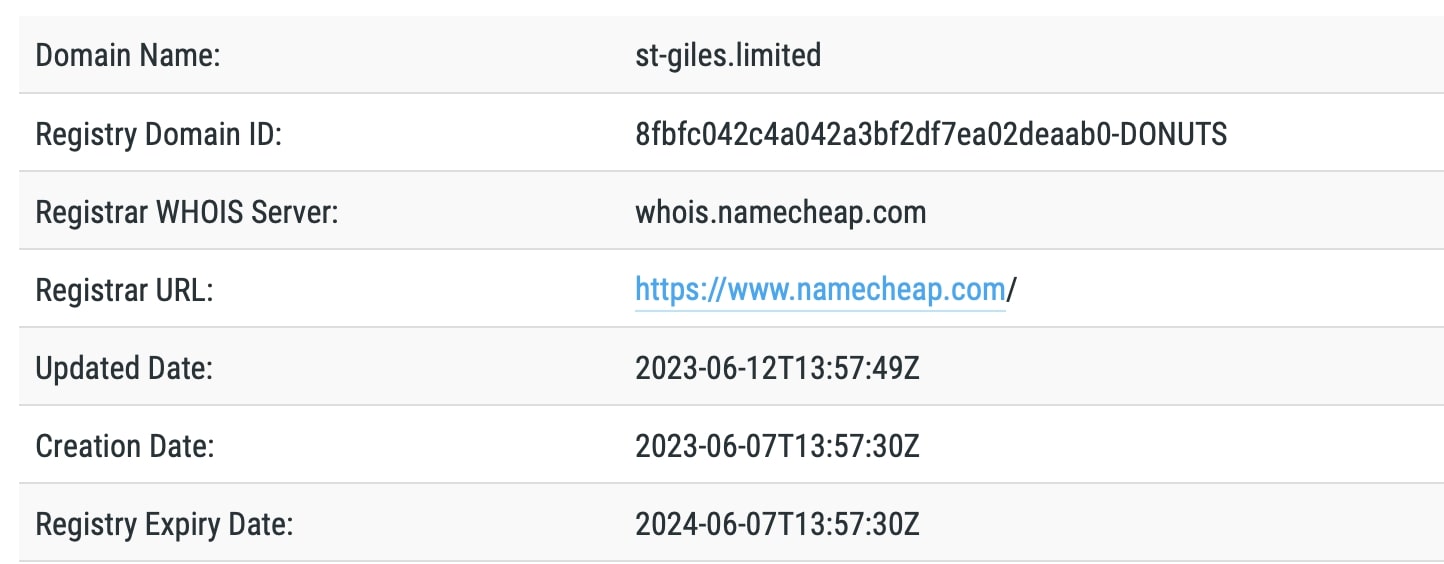Click the whois.namecheap.com server value
This screenshot has height=564, width=1444.
point(781,212)
